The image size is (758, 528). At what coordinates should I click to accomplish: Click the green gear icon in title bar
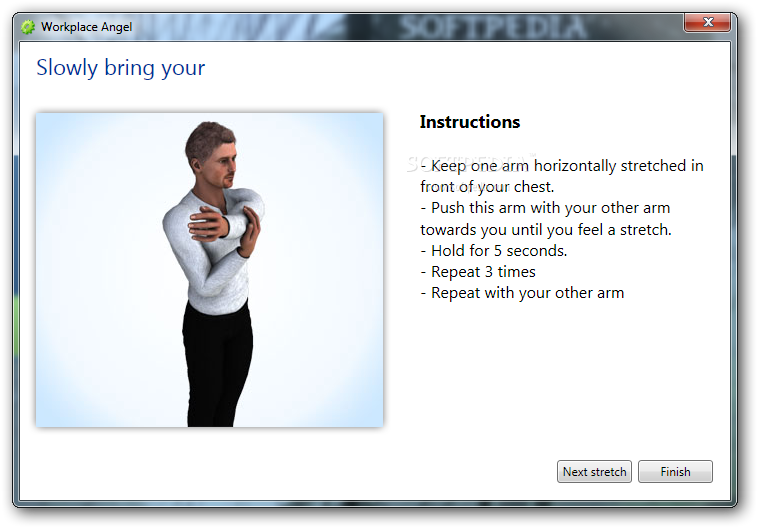pyautogui.click(x=28, y=27)
